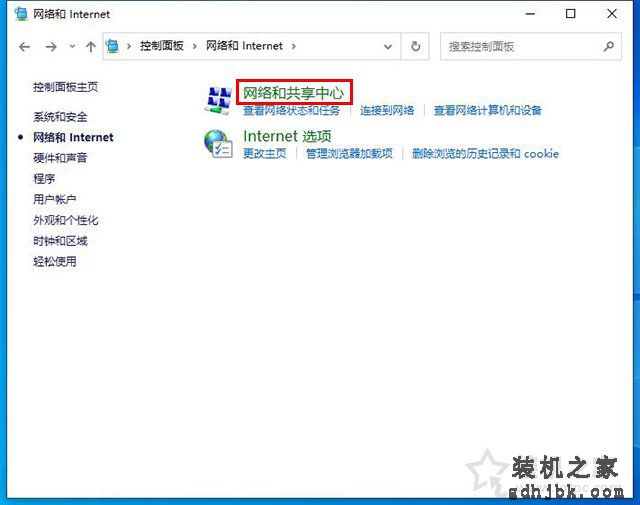
Task: Open the recent locations dropdown arrow
Action: (72, 47)
